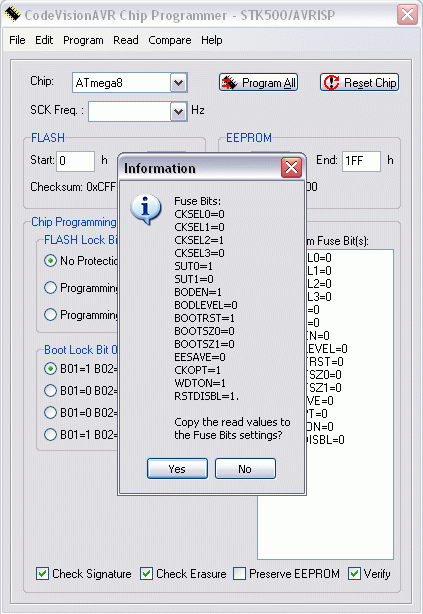Toggle the Verify checkbox
The width and height of the screenshot is (423, 614).
(x=354, y=574)
